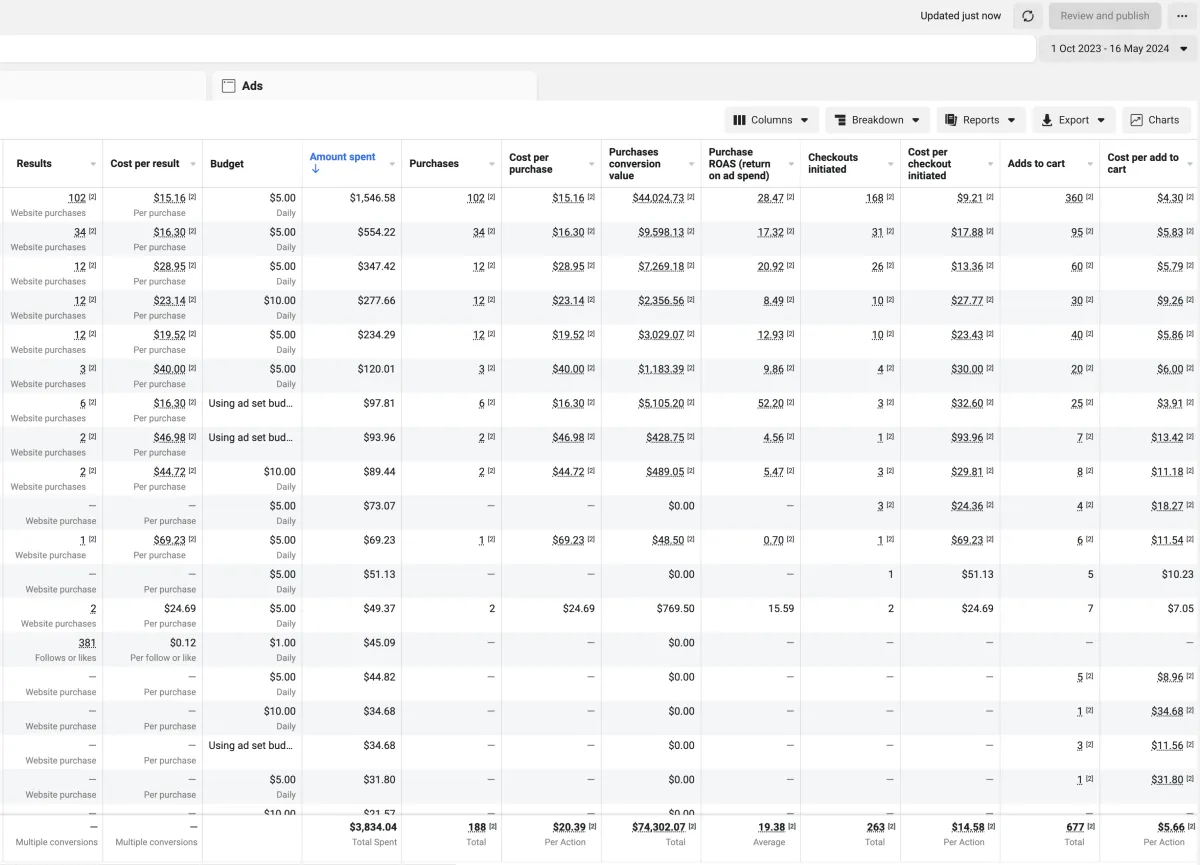Click the 677 total adds to cart summary
Viewport: 1200px width, 865px height.
point(1075,827)
